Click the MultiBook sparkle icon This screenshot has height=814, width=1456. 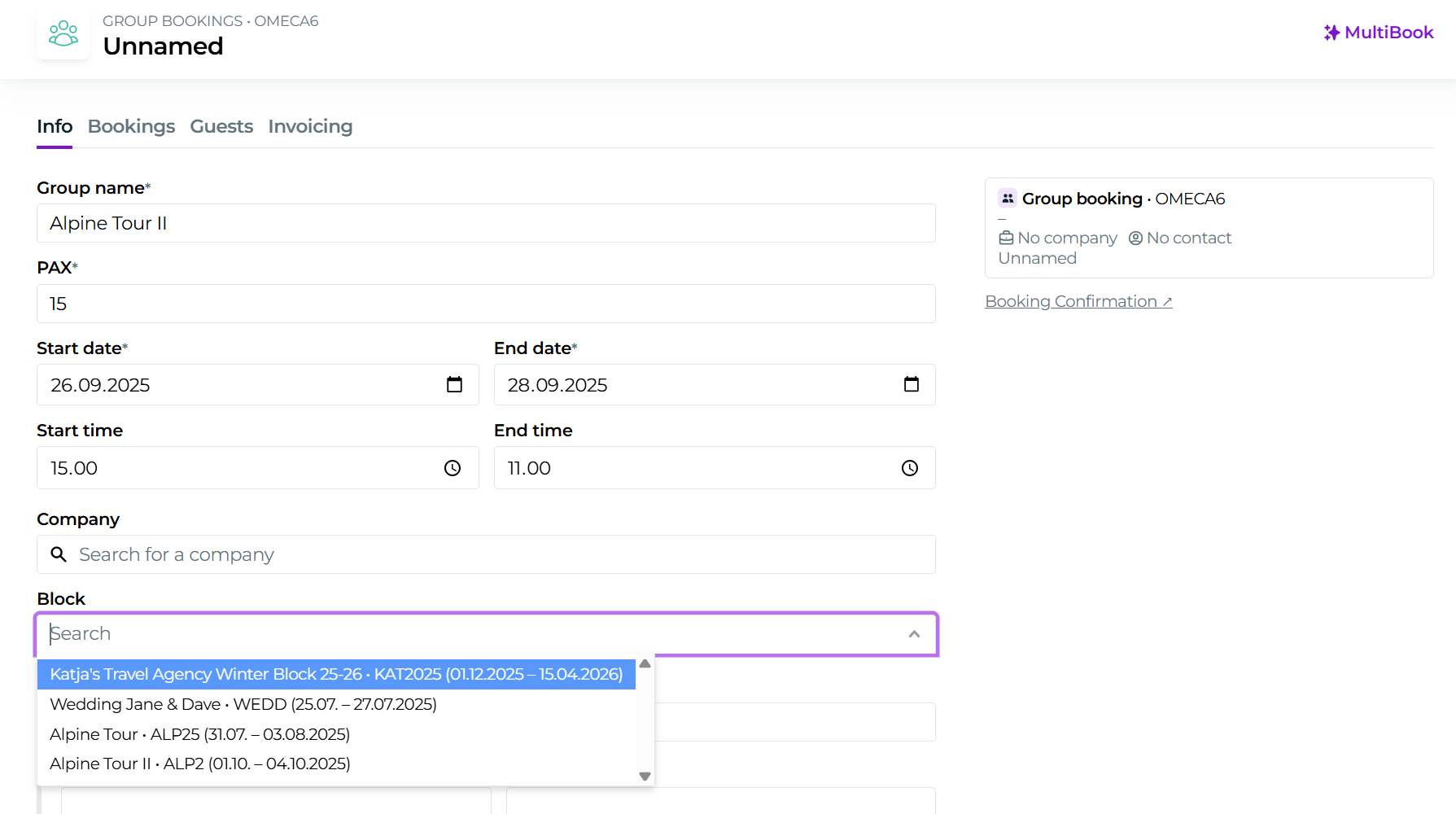point(1331,33)
